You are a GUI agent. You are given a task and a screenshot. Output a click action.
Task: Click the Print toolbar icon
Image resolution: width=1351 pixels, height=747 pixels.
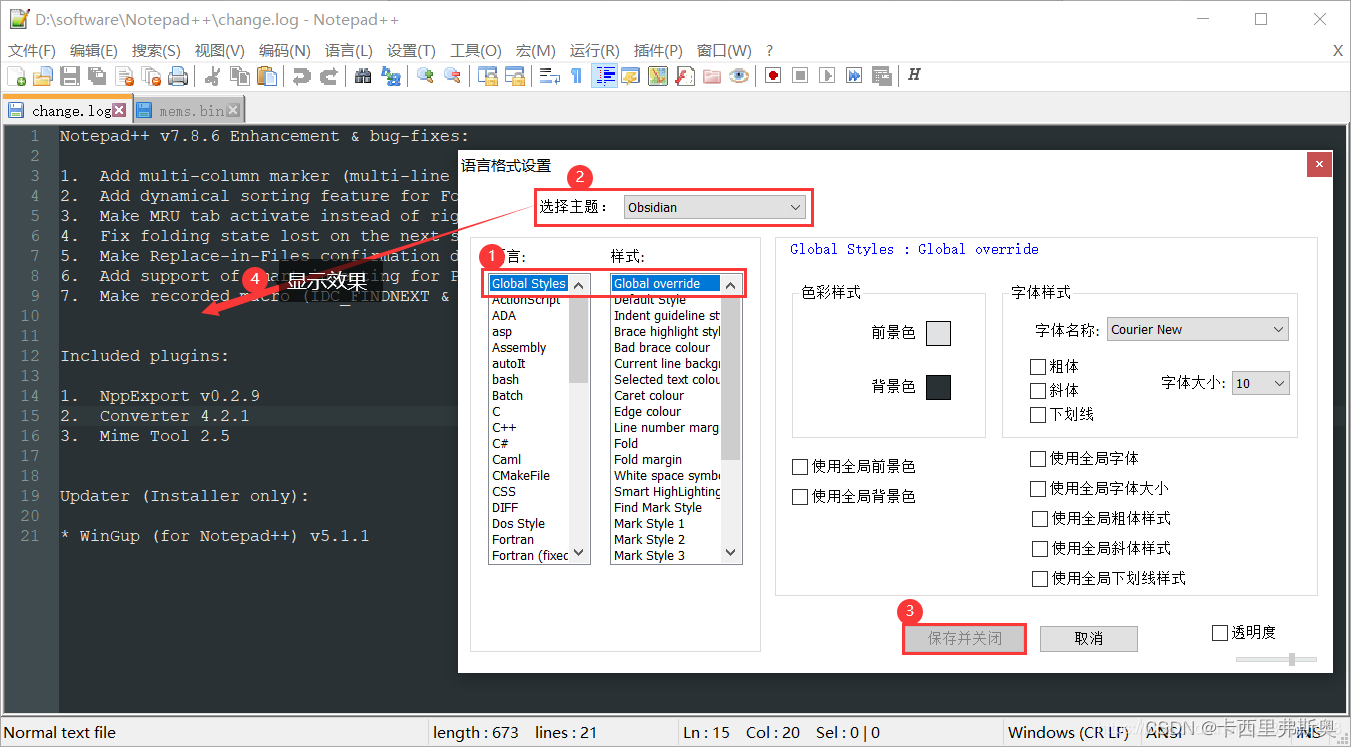click(177, 76)
